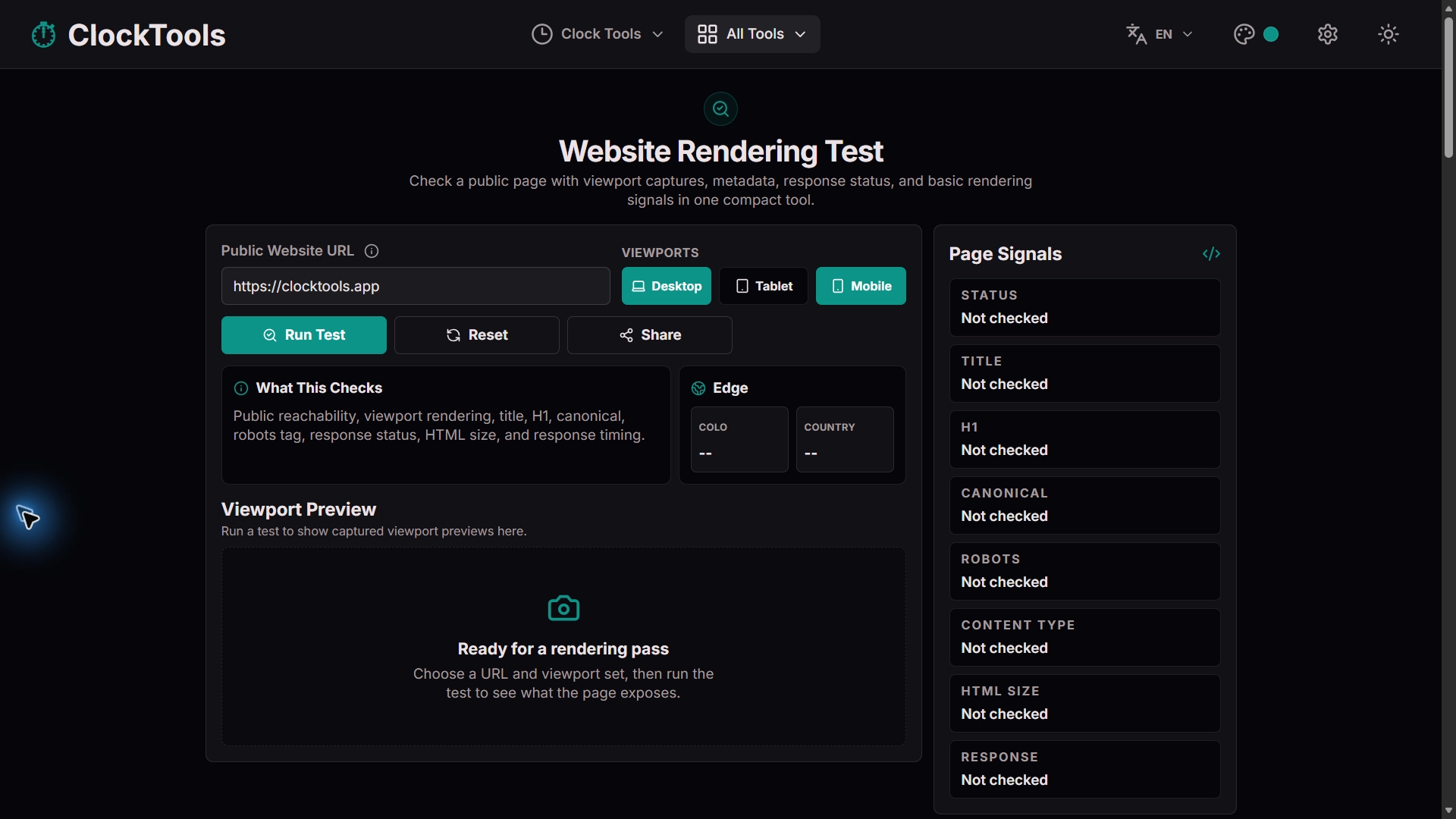Click the TITLE signal card
This screenshot has height=819, width=1456.
coord(1084,373)
